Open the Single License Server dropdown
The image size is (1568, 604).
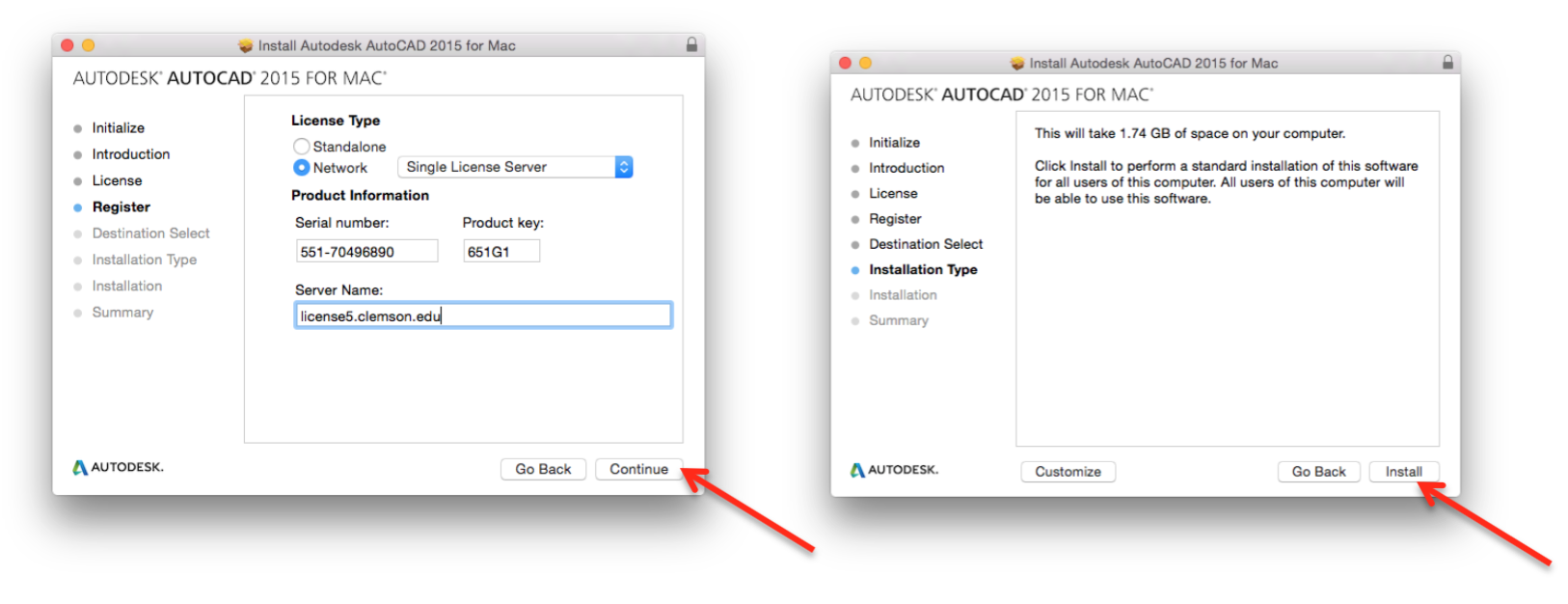[x=515, y=167]
